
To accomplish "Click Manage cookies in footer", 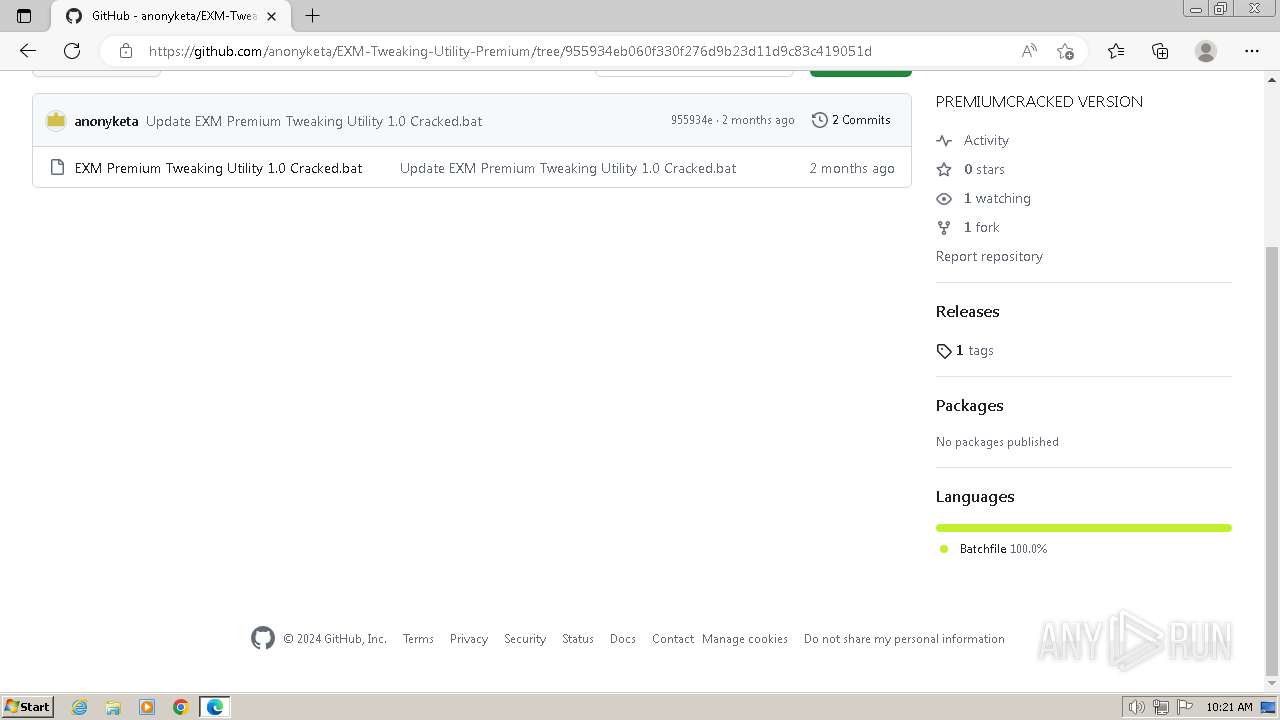I will [x=745, y=639].
